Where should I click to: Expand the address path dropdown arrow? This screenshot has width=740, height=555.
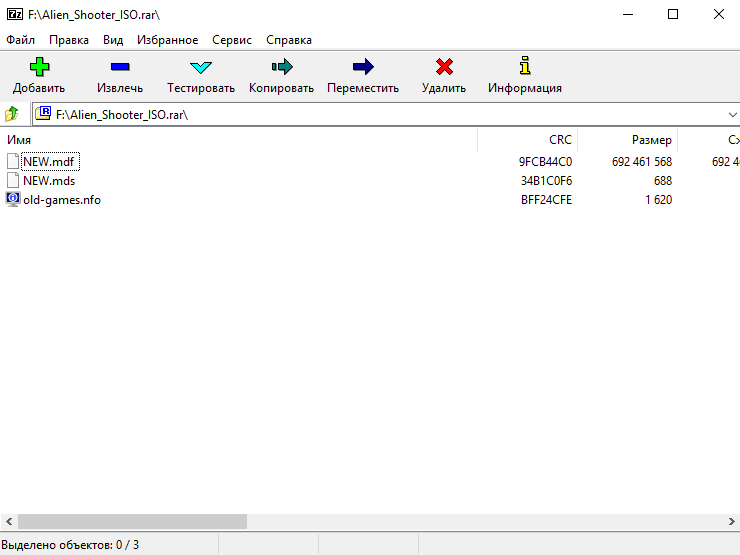pos(732,115)
